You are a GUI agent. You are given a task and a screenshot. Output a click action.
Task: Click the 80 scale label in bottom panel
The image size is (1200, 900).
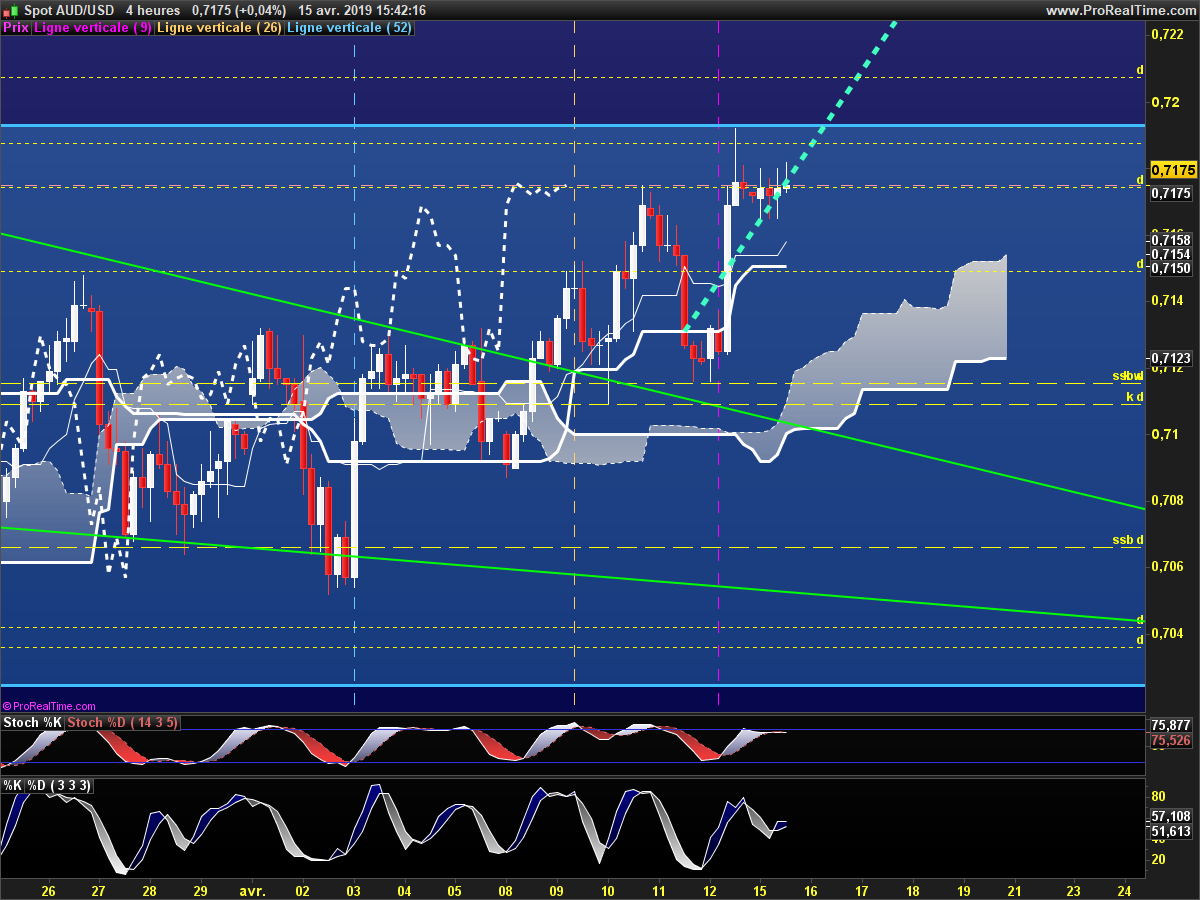point(1160,797)
